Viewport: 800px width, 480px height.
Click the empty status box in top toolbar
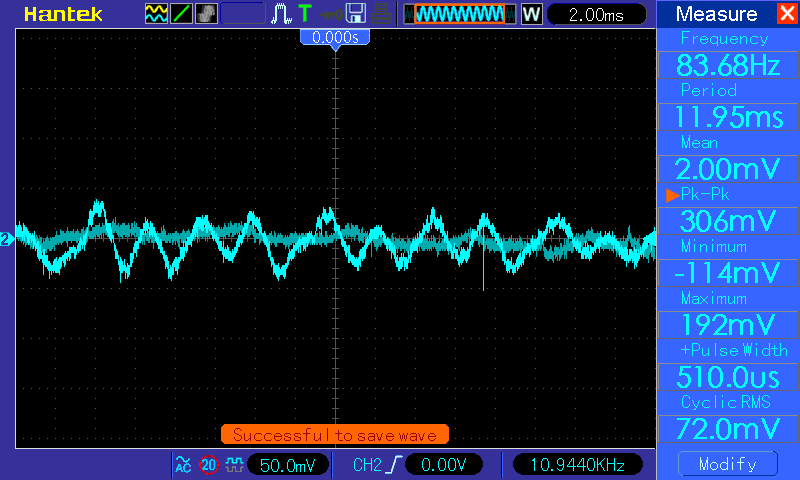click(x=243, y=14)
